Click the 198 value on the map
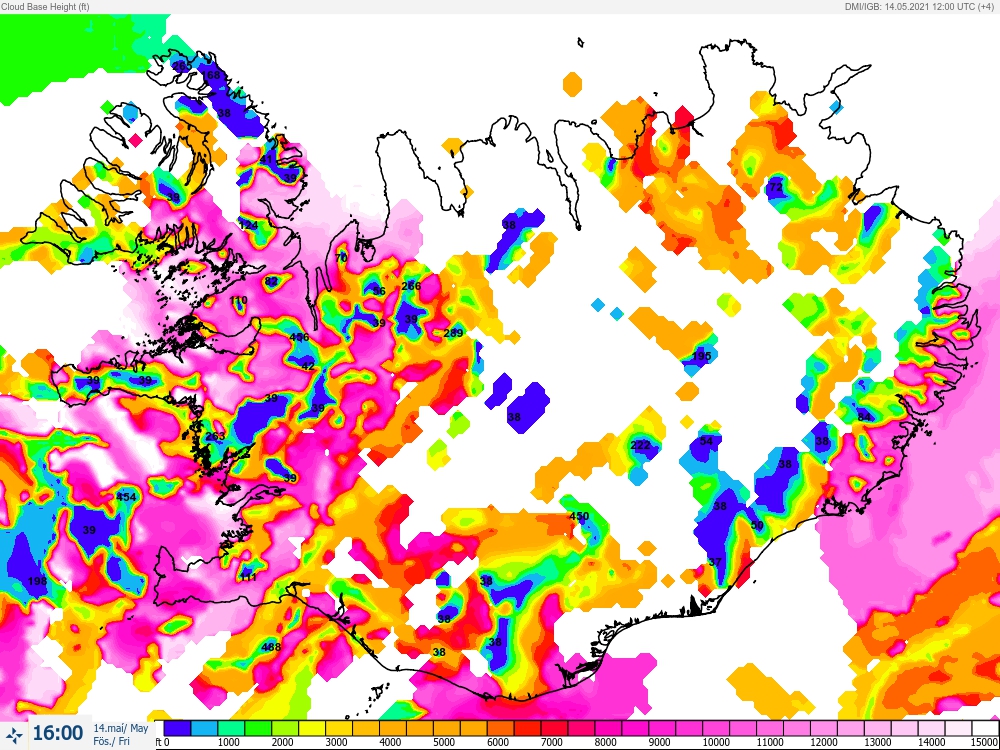 pos(38,581)
